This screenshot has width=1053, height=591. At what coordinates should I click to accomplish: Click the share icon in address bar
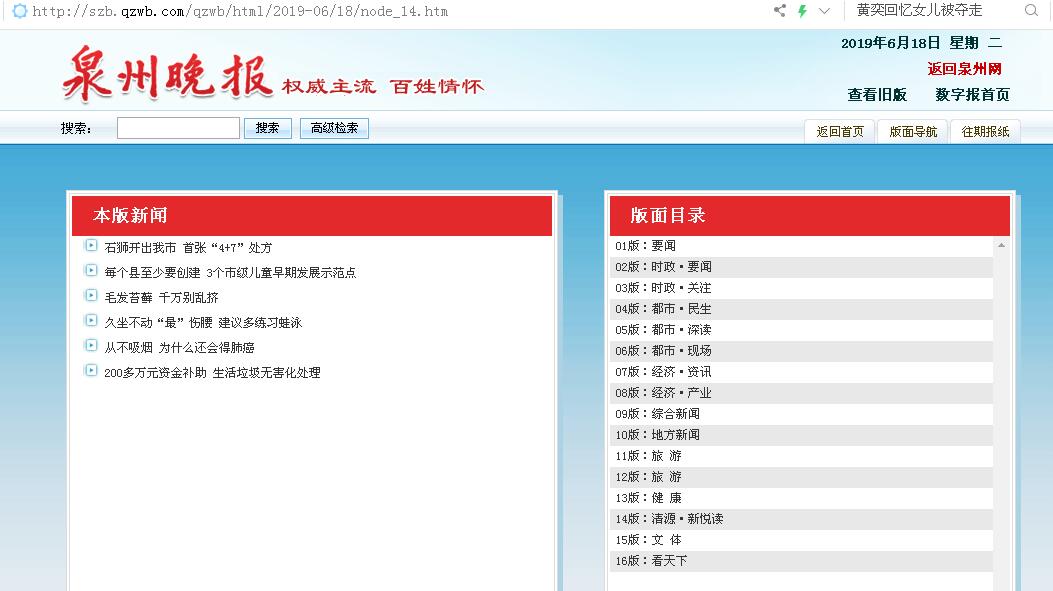click(x=780, y=11)
